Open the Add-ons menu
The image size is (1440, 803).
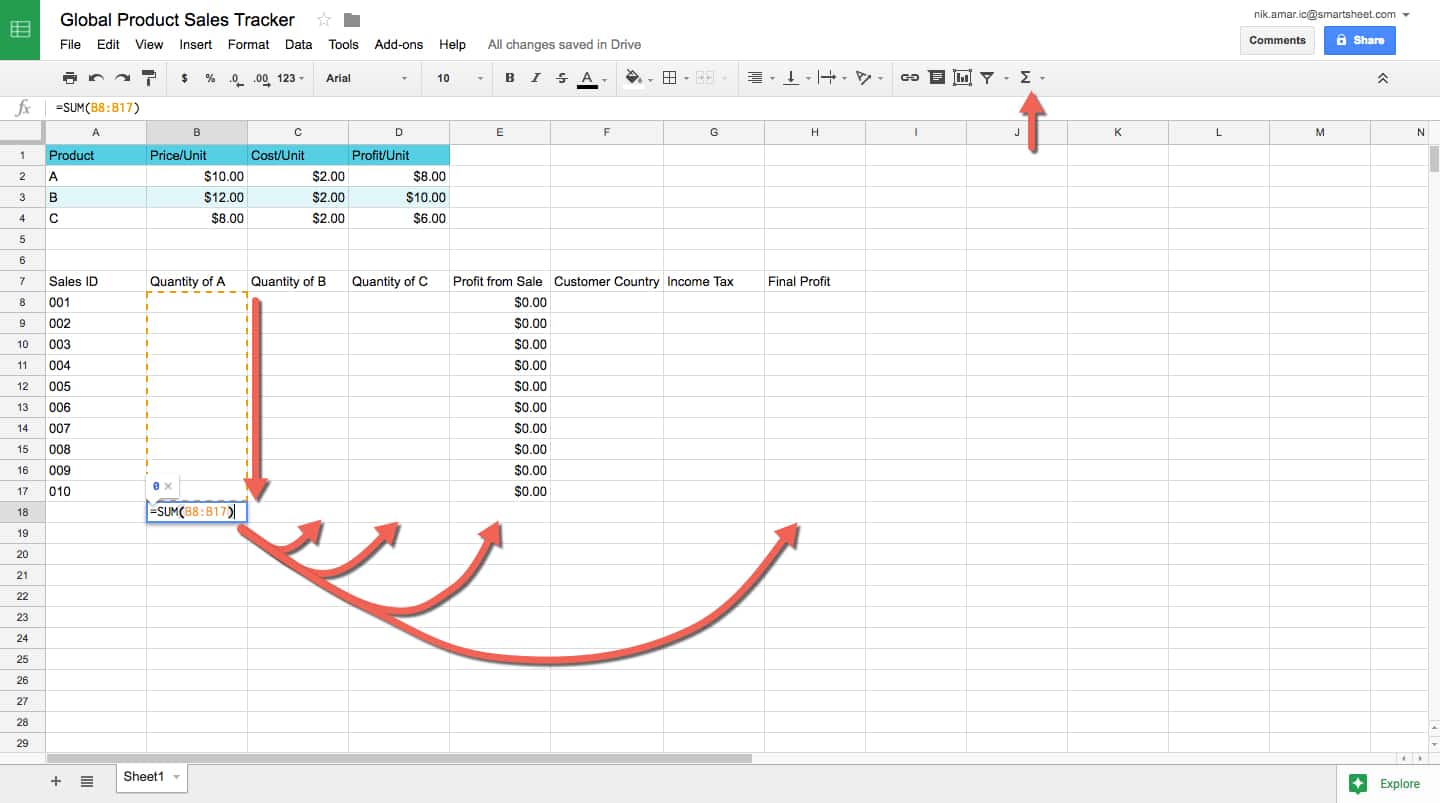(x=398, y=44)
